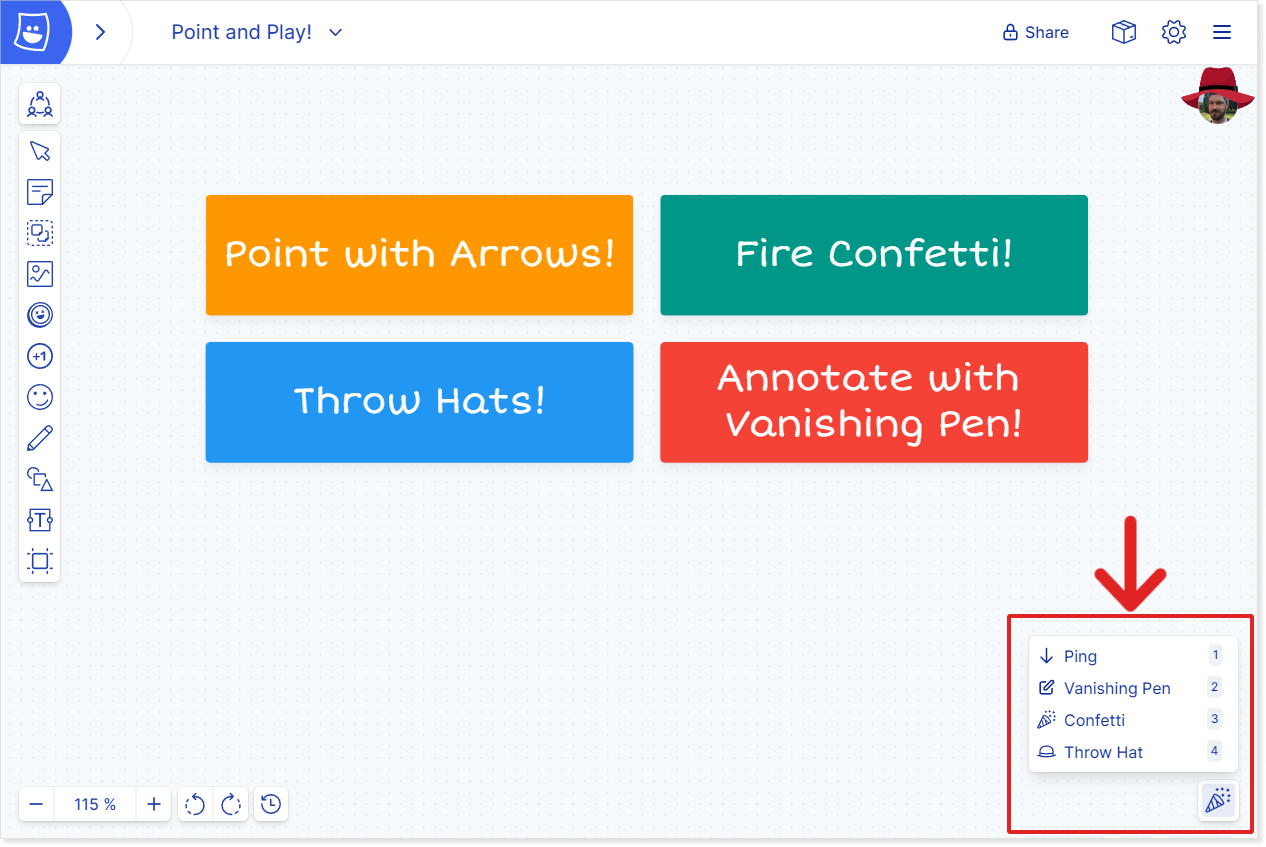Expand the side panel chevron arrow

point(100,32)
